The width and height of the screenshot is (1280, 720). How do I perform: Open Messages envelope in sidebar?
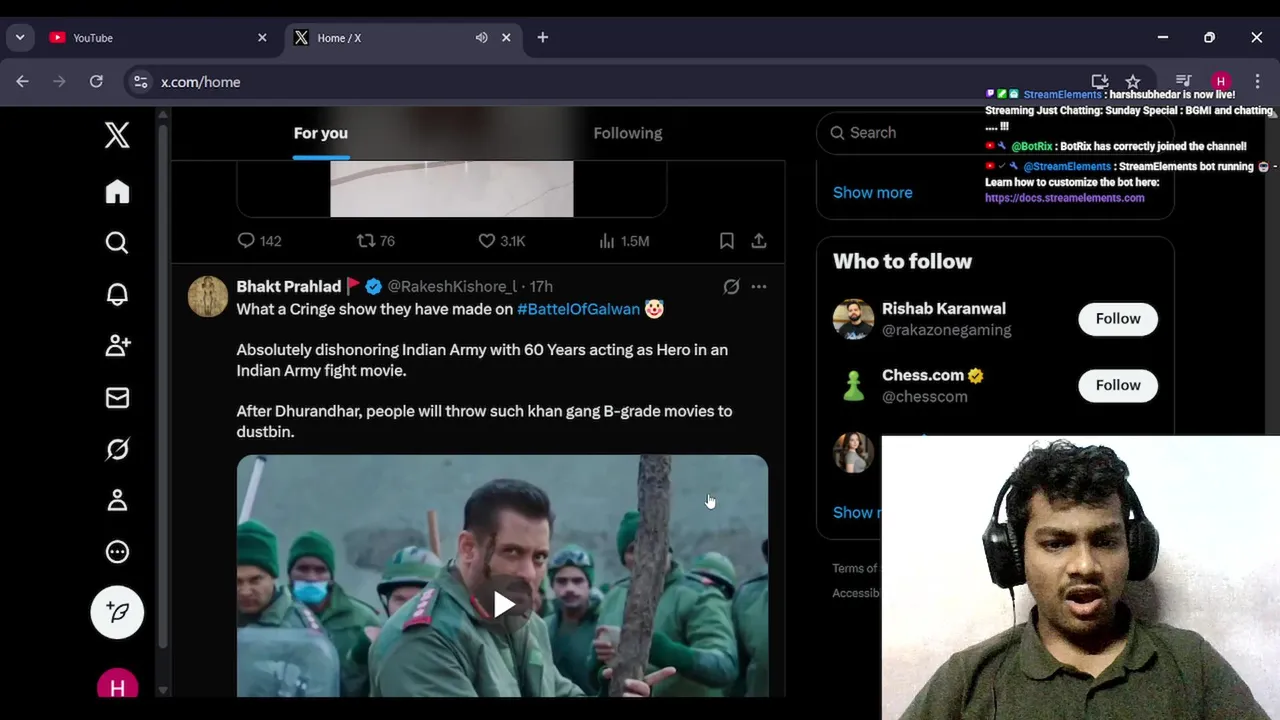point(117,398)
